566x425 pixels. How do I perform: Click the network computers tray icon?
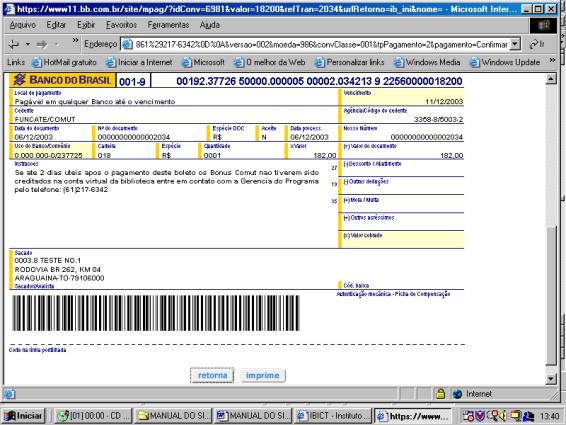(x=528, y=416)
